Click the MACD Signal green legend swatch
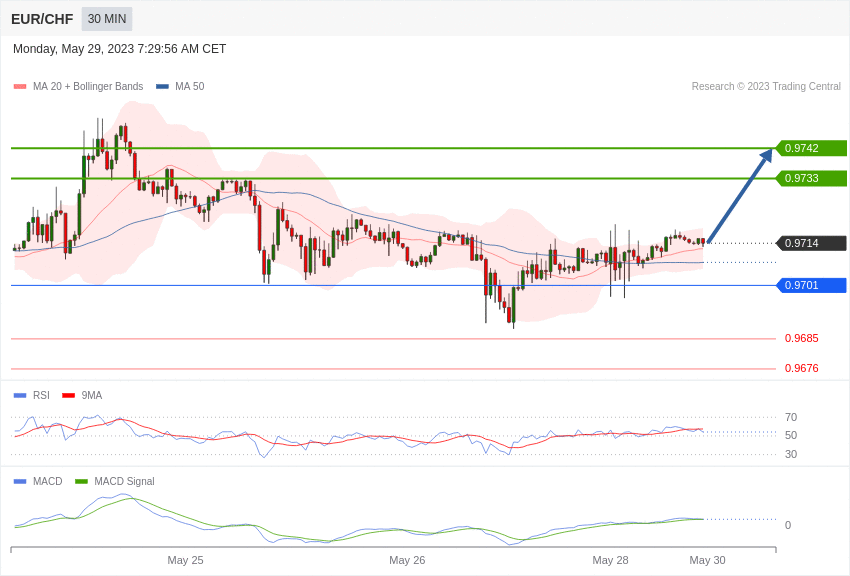This screenshot has width=850, height=576. tap(81, 482)
